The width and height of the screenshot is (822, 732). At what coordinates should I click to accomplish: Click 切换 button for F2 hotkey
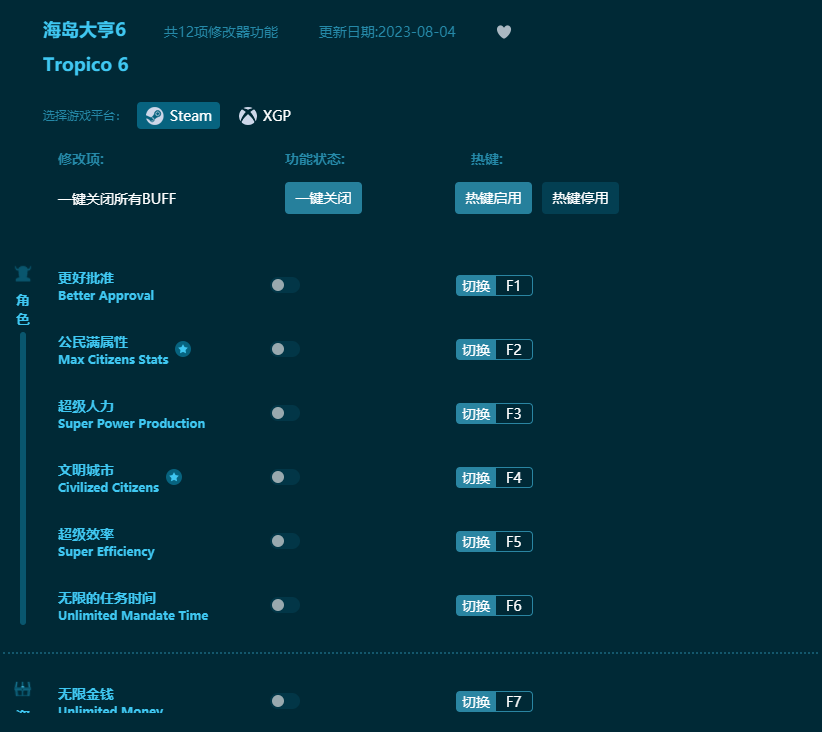click(x=476, y=350)
